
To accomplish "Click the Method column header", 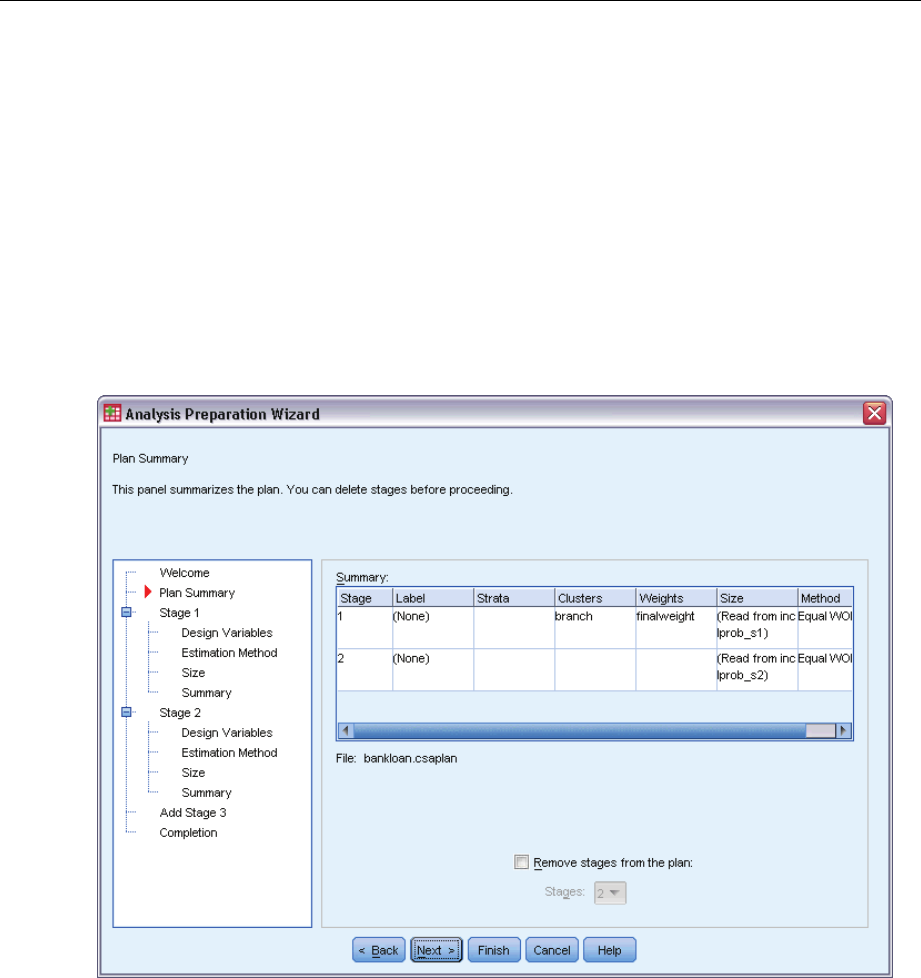I will [x=825, y=598].
